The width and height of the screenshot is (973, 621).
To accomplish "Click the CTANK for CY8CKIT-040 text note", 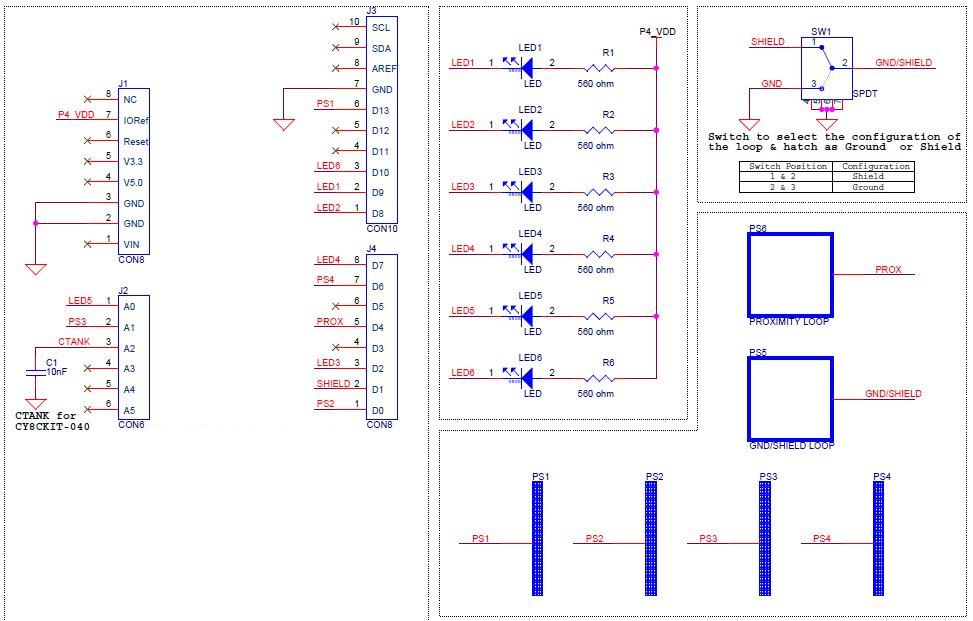I will [52, 420].
